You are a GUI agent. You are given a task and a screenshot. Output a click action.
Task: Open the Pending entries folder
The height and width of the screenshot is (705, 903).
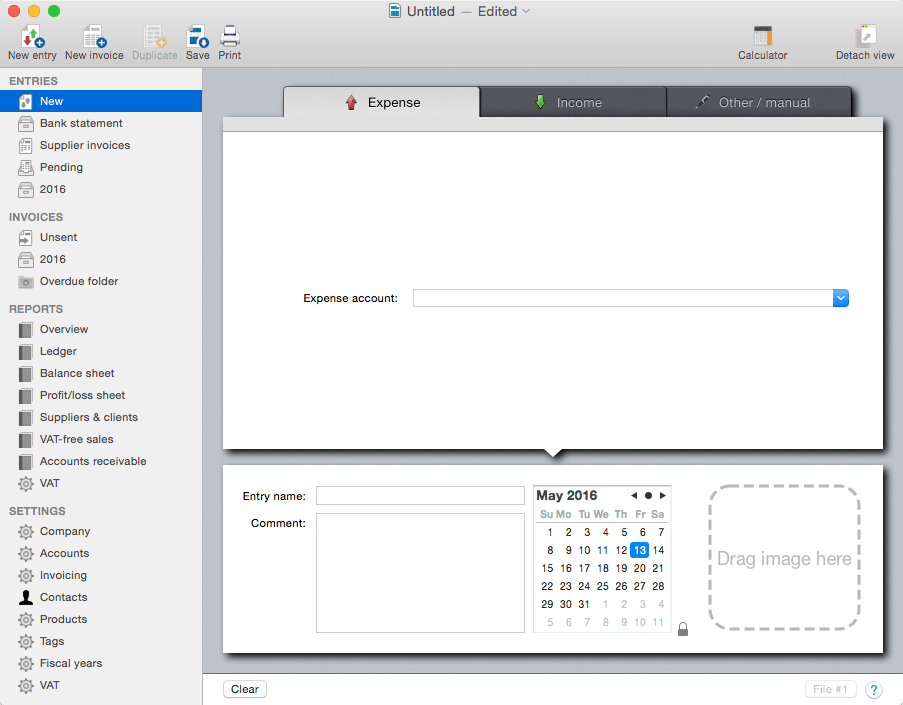point(101,167)
